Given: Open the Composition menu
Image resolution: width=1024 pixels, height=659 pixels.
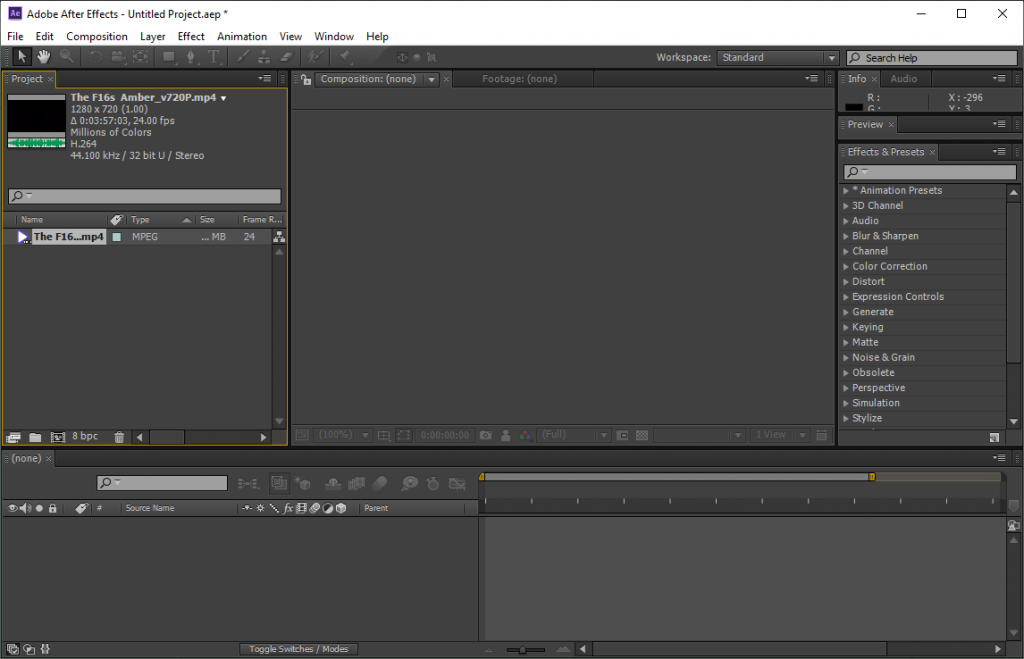Looking at the screenshot, I should pos(97,37).
